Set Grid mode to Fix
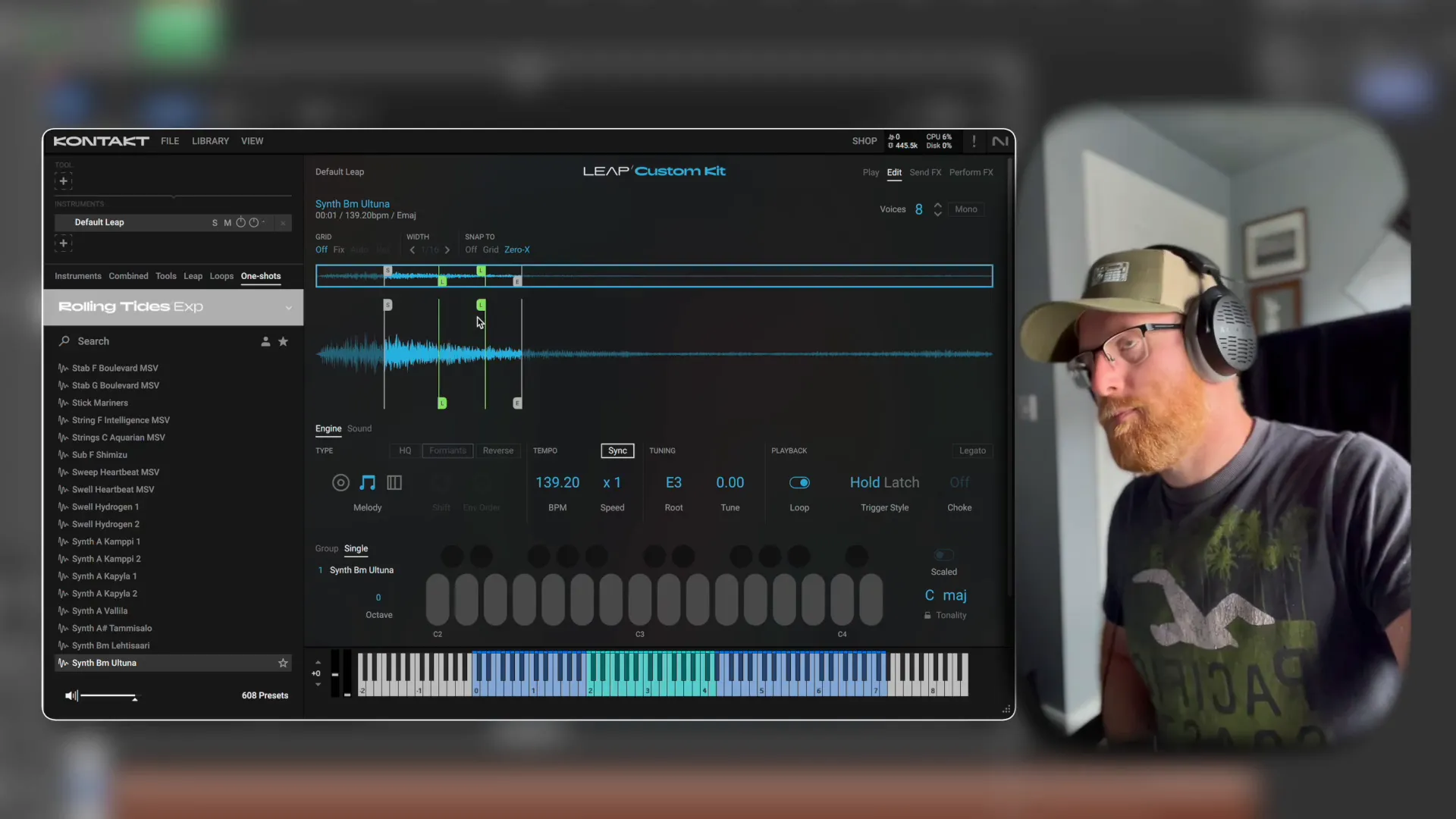Viewport: 1456px width, 819px height. point(339,250)
